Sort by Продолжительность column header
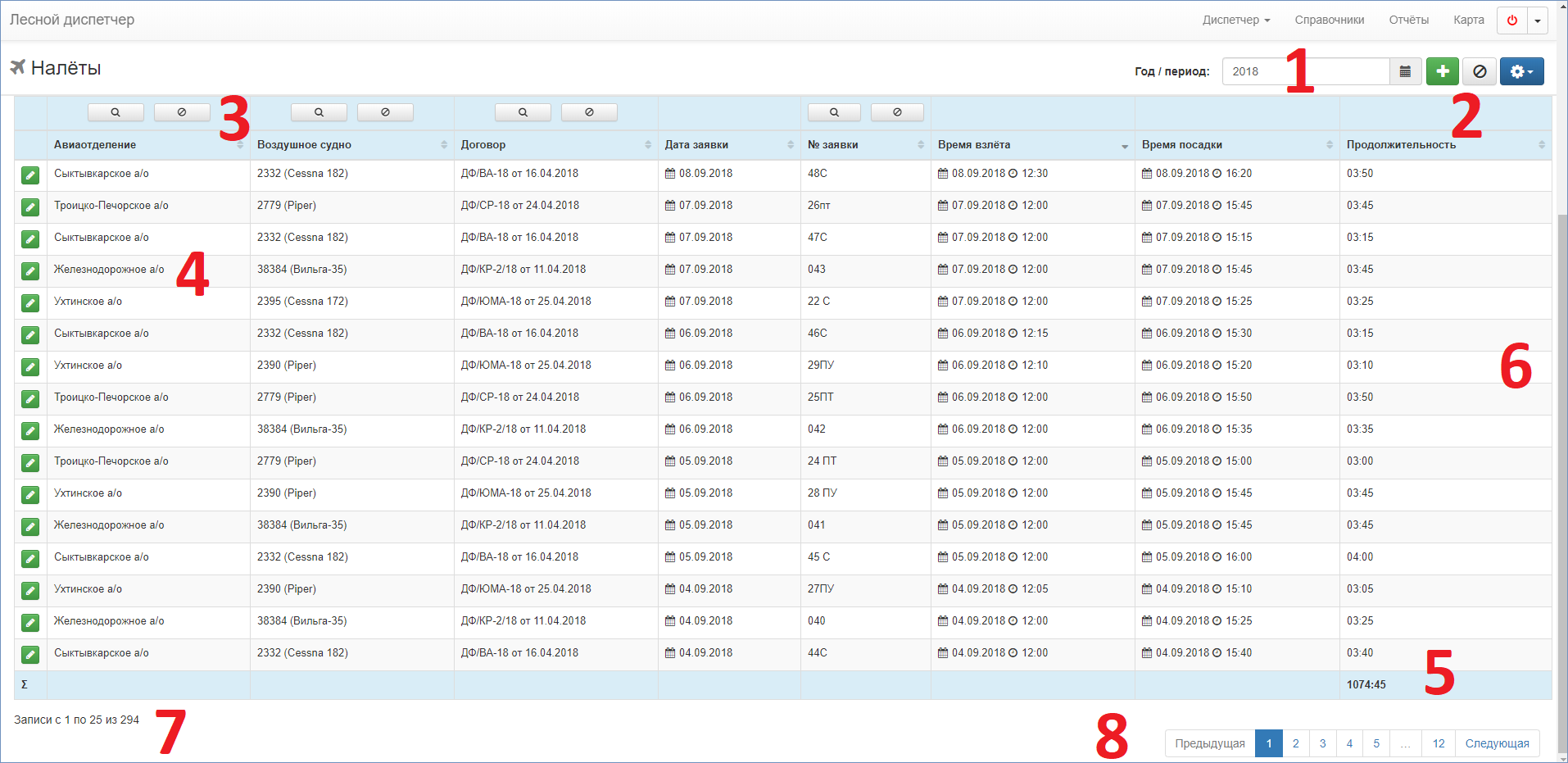Screen dimensions: 1568x763 [x=1446, y=145]
